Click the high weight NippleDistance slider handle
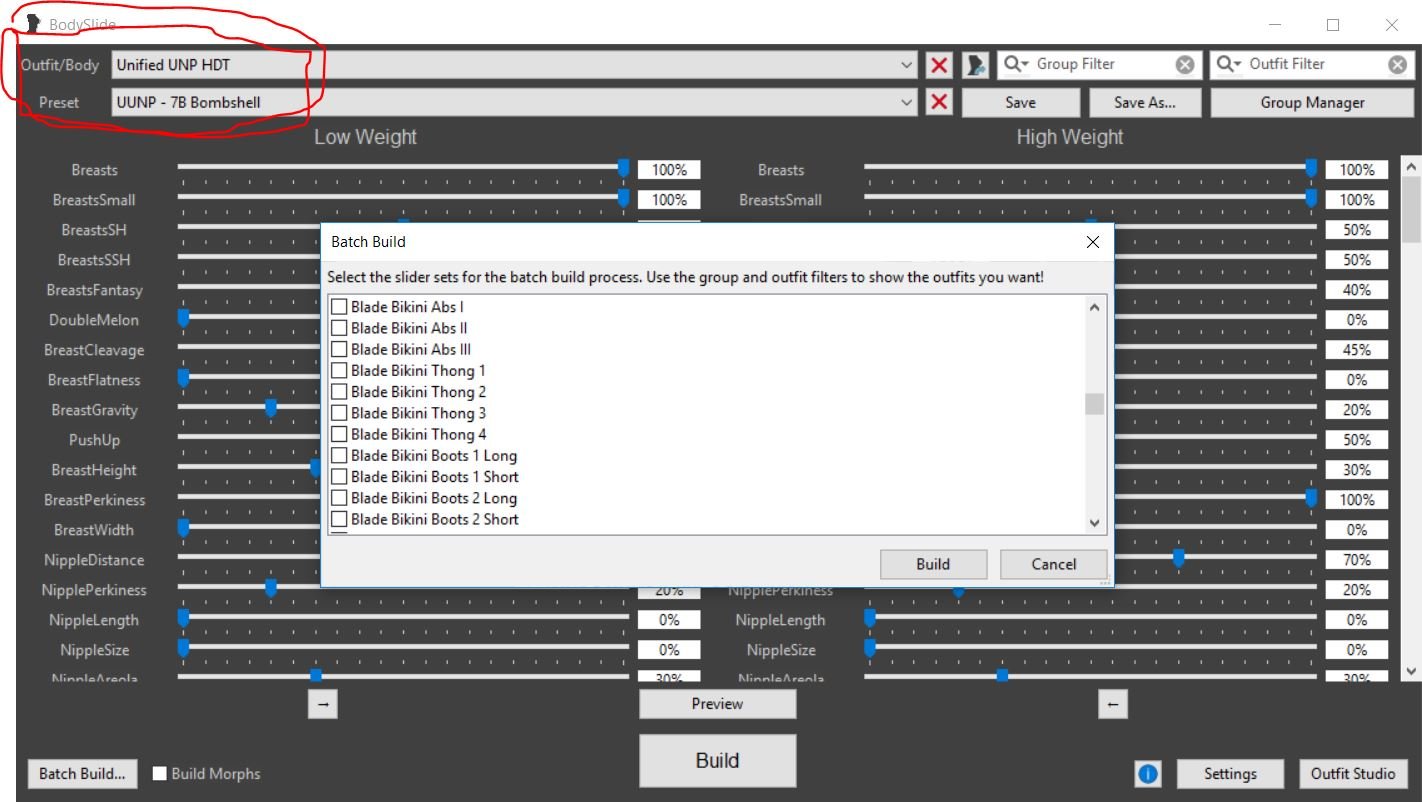 tap(1179, 558)
